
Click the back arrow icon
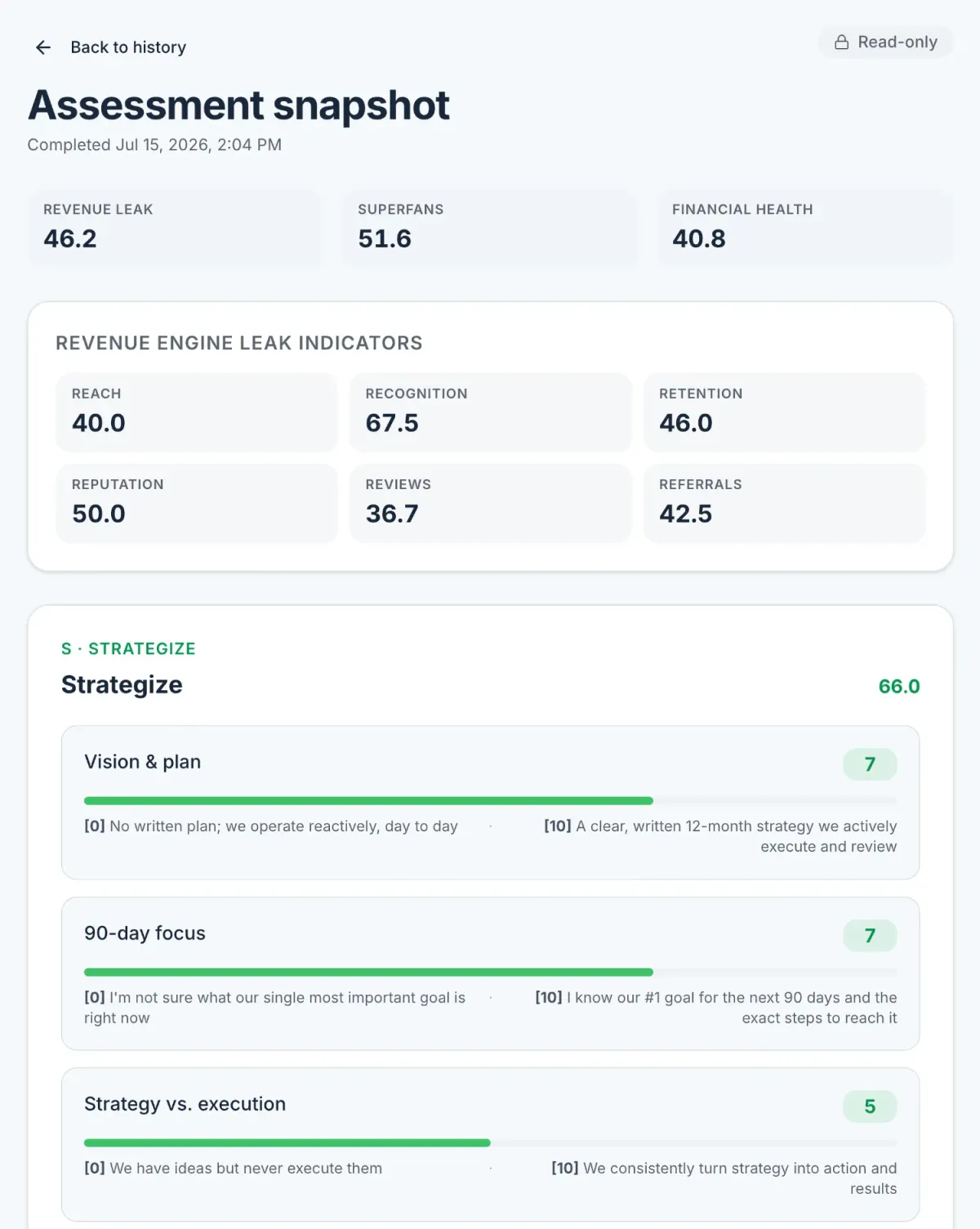(x=43, y=47)
